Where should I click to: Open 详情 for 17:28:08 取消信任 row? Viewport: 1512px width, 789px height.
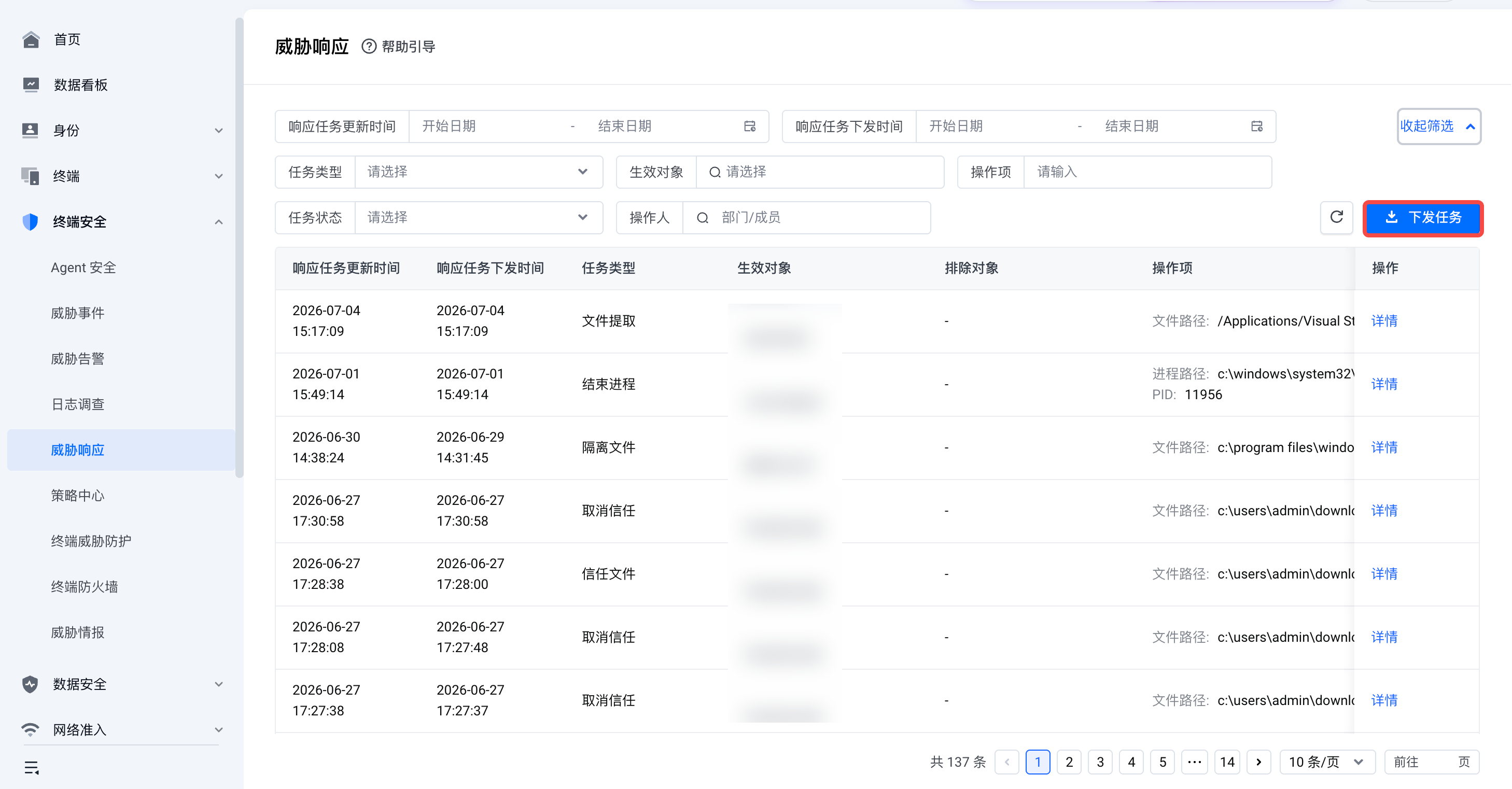tap(1384, 637)
